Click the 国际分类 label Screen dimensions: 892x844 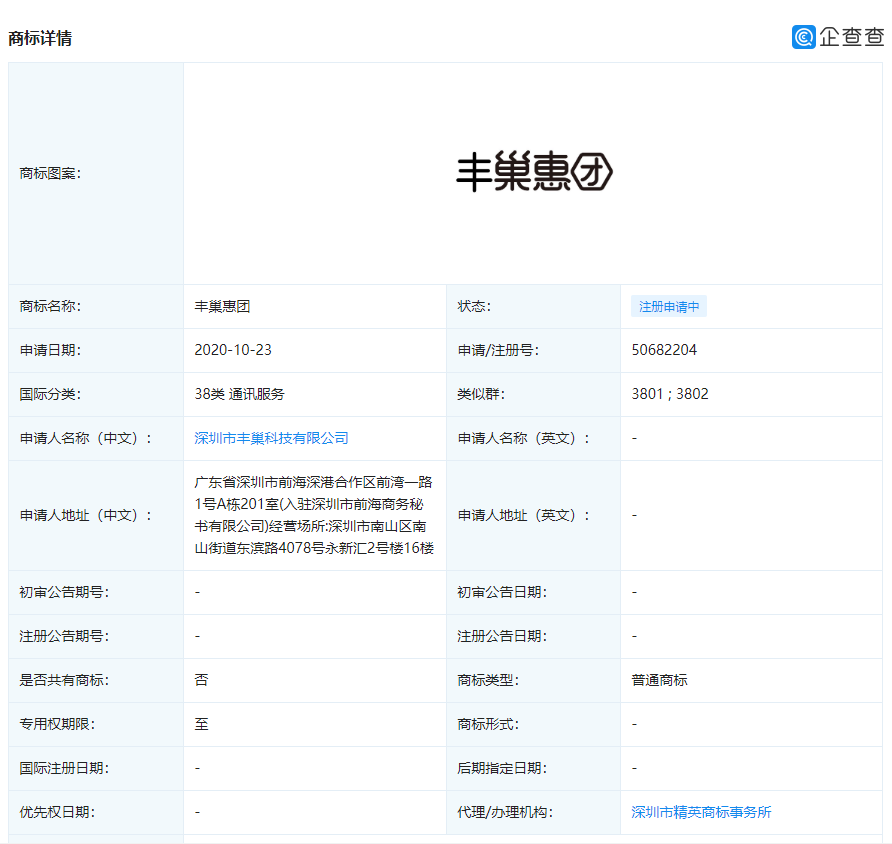pyautogui.click(x=50, y=394)
